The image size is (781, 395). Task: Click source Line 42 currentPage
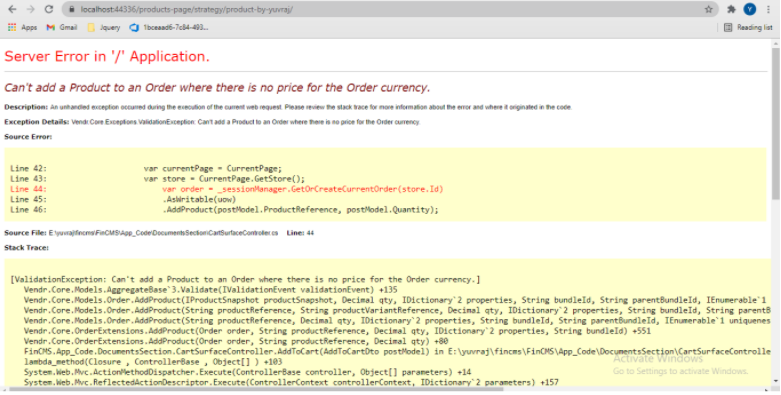[146, 168]
